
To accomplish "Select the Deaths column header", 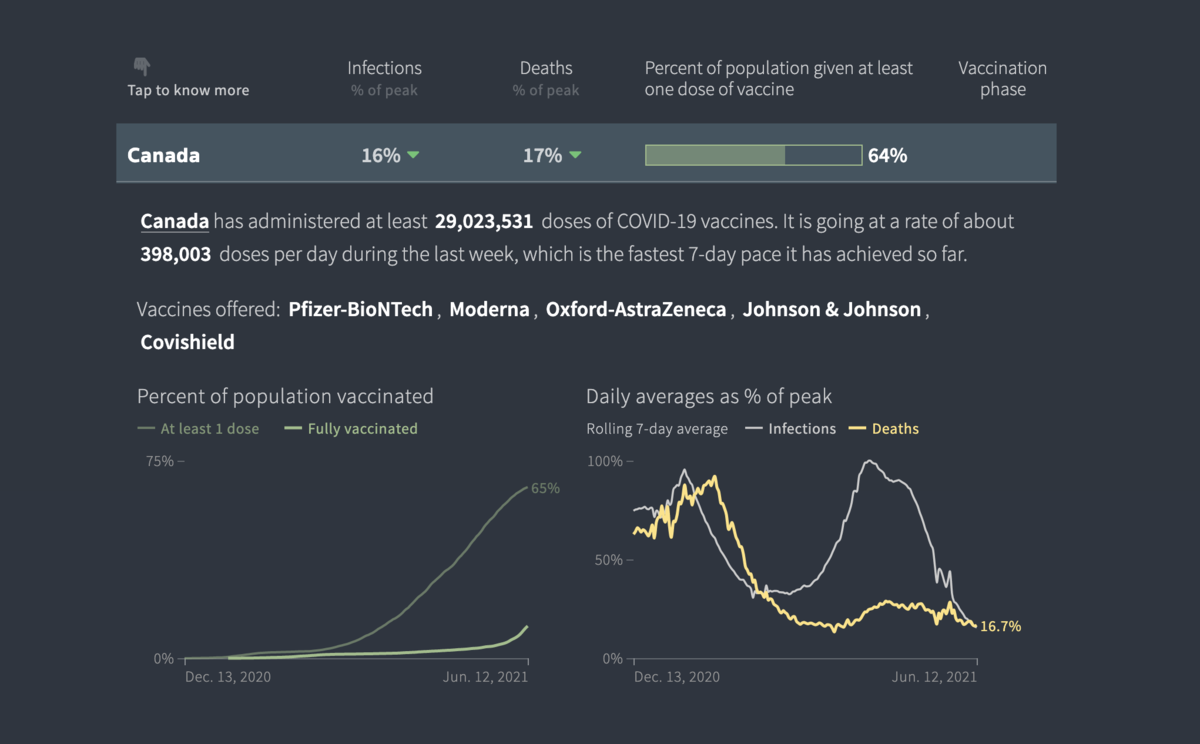I will [546, 68].
